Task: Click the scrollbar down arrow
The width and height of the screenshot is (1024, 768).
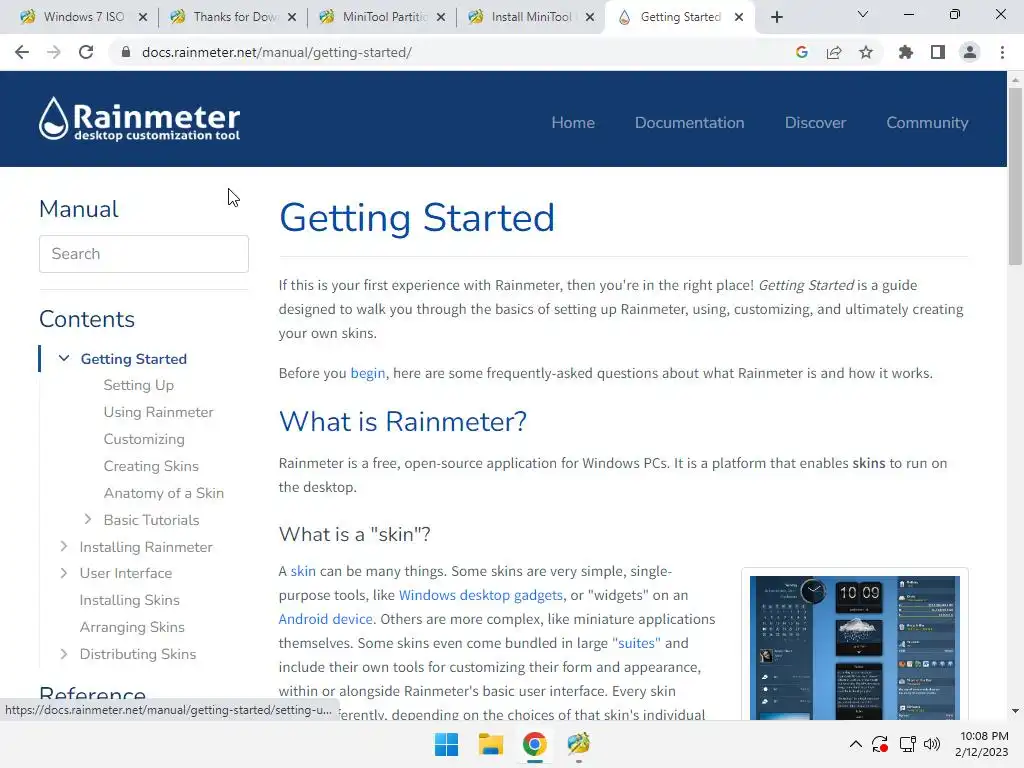Action: click(1015, 711)
